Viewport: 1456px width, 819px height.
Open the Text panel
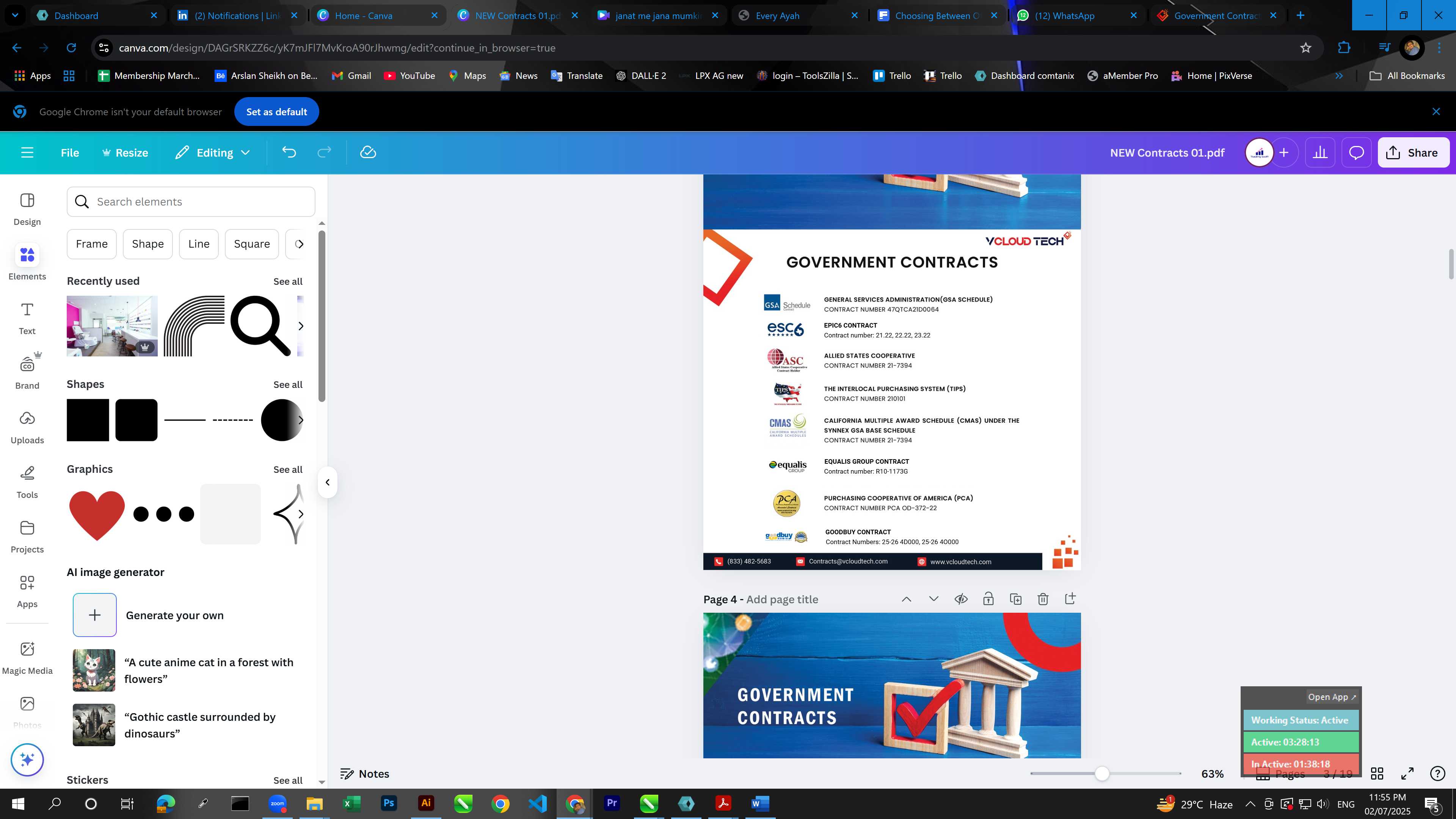(27, 319)
